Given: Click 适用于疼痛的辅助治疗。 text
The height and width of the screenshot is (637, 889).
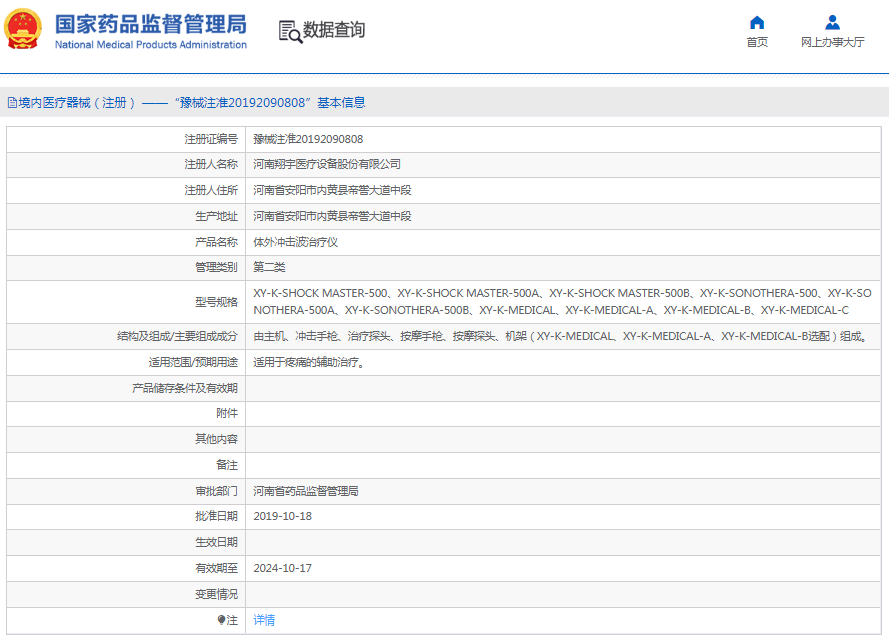Looking at the screenshot, I should tap(309, 362).
